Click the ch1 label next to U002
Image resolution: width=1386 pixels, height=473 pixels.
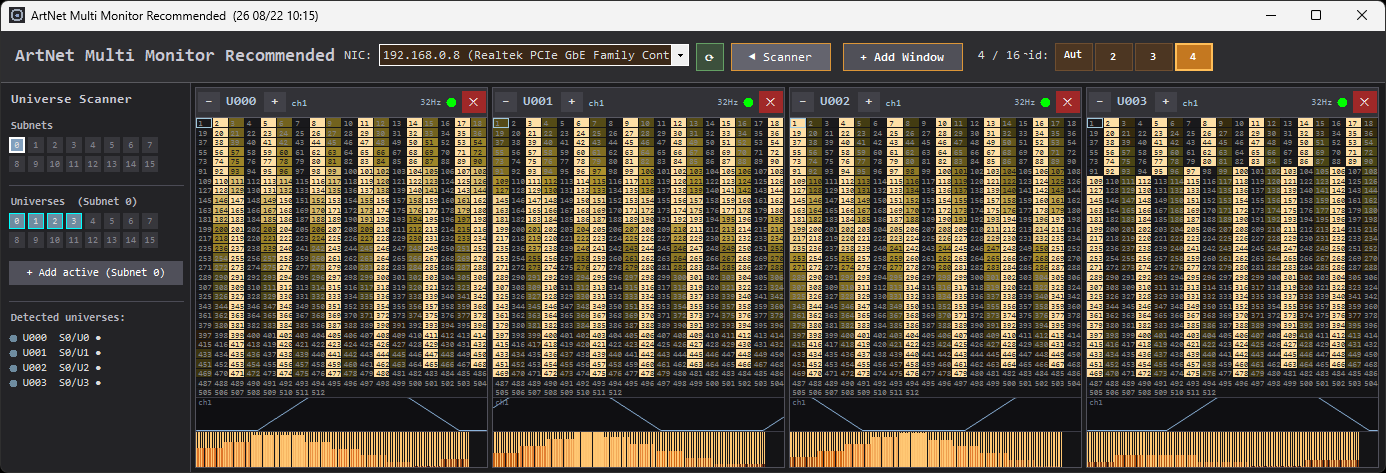[x=893, y=103]
